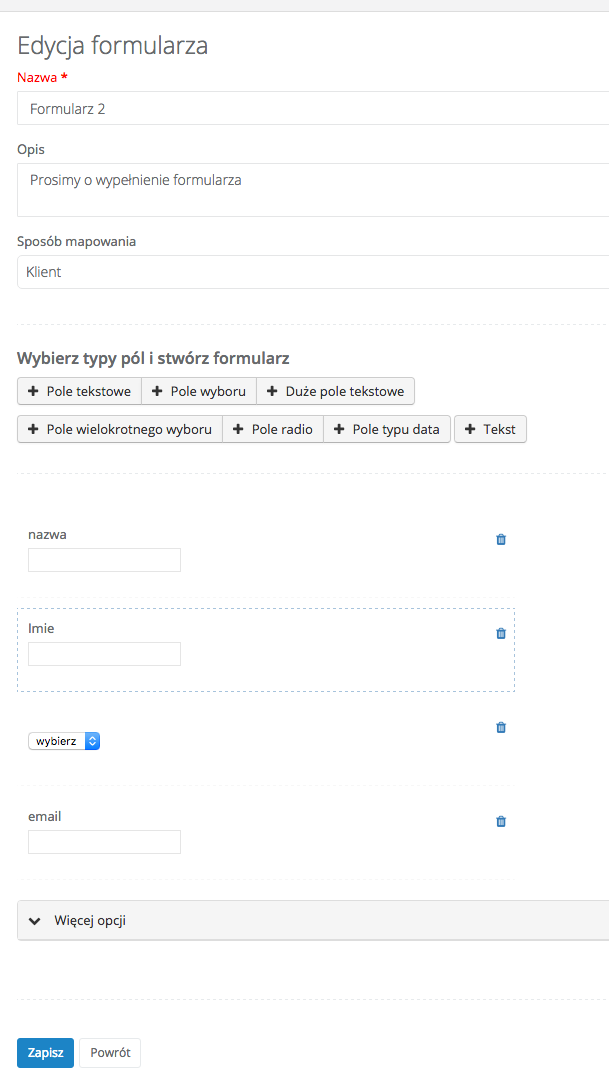609x1074 pixels.
Task: Add a 'Pole wielokrotnego wyboru' field
Action: pos(120,429)
